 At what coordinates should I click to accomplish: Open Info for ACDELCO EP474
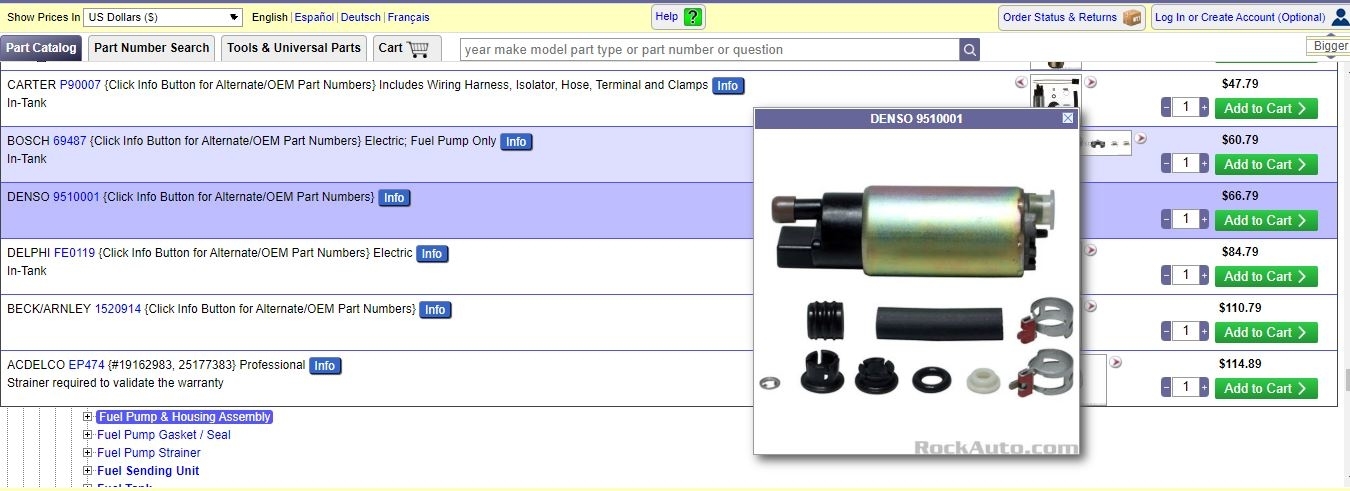click(x=325, y=366)
